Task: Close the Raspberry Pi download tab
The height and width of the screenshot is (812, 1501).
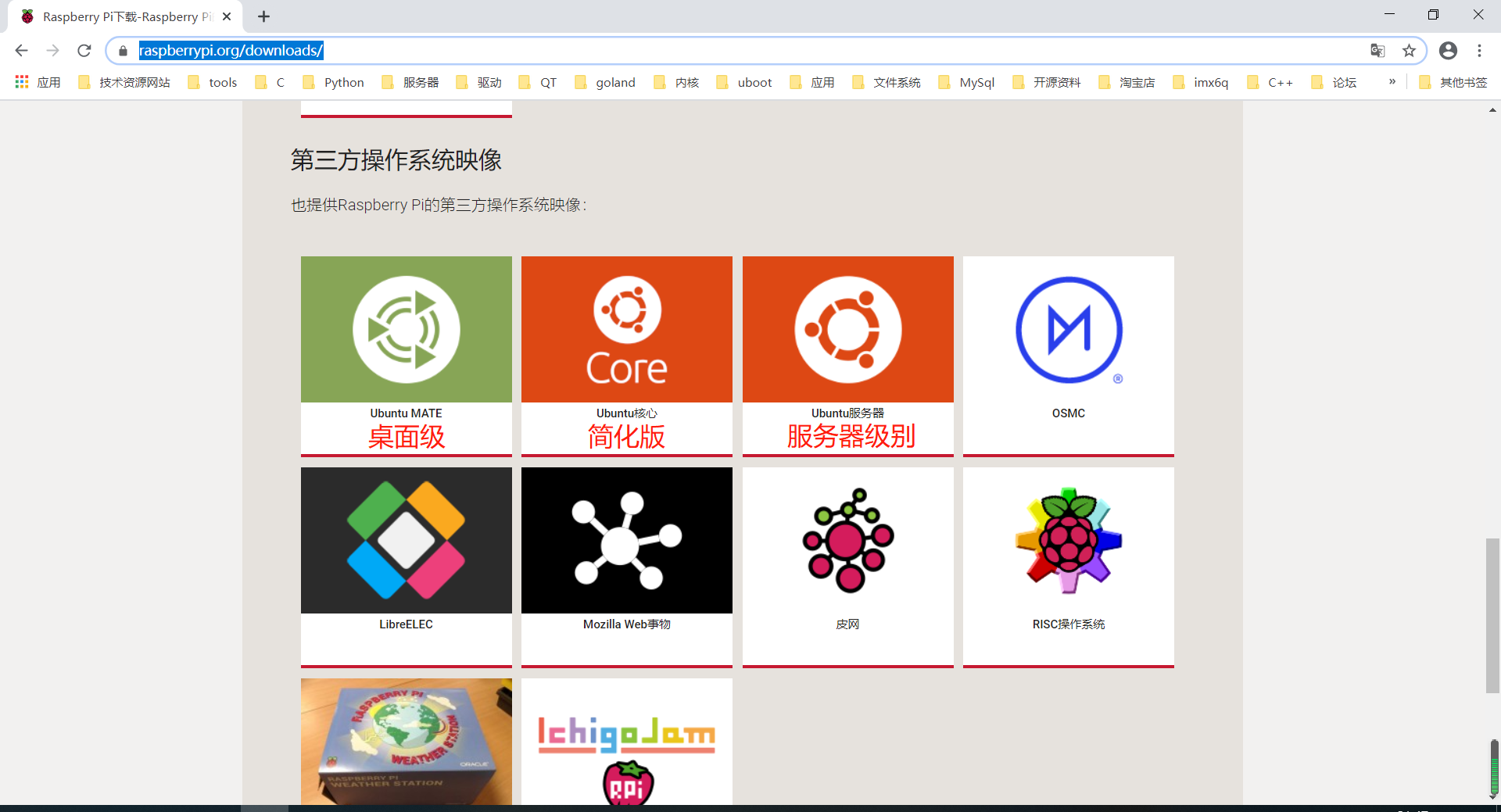Action: [x=227, y=16]
